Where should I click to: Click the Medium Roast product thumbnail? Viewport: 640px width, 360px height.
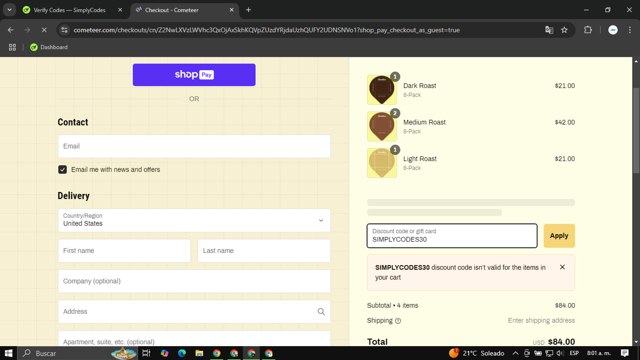[382, 126]
